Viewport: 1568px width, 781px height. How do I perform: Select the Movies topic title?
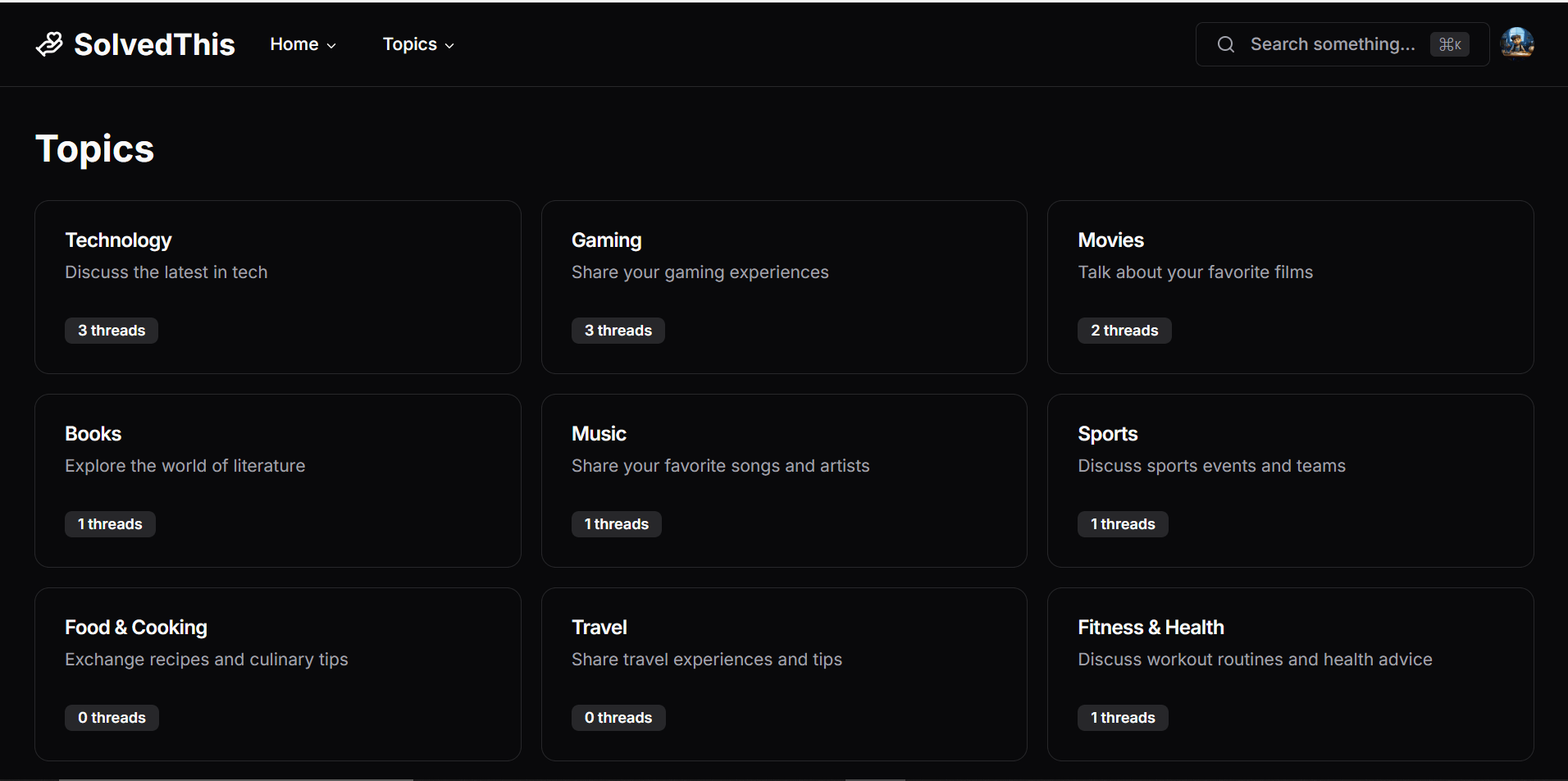1110,240
